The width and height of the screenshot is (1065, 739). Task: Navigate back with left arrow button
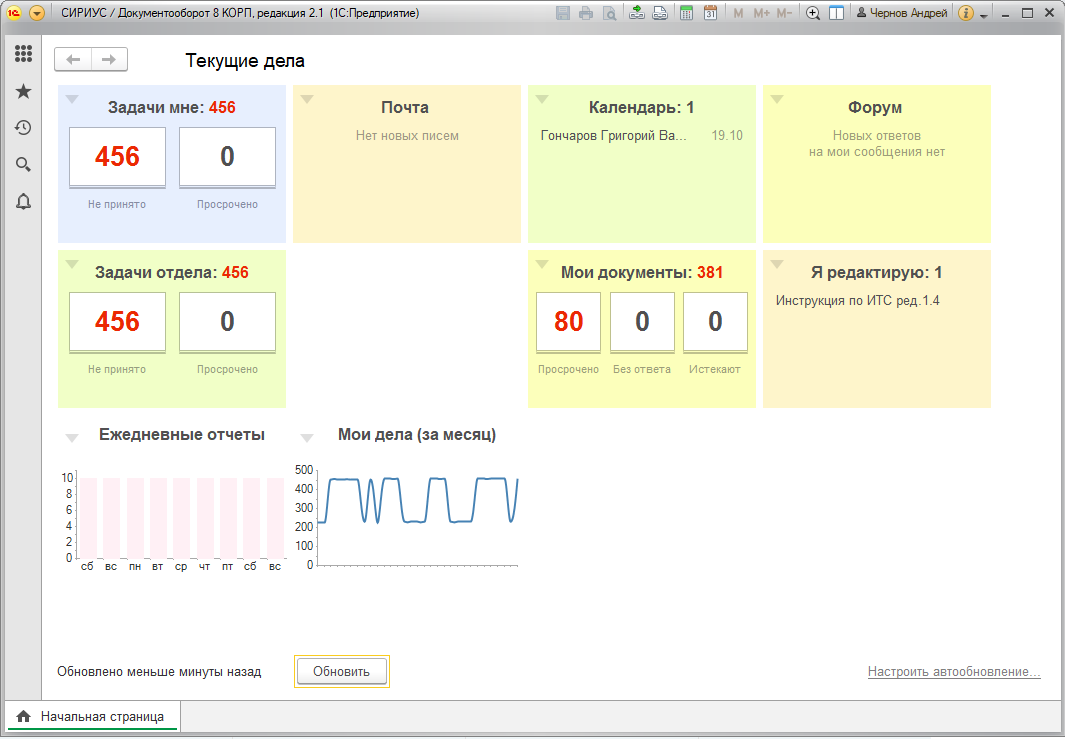(73, 60)
